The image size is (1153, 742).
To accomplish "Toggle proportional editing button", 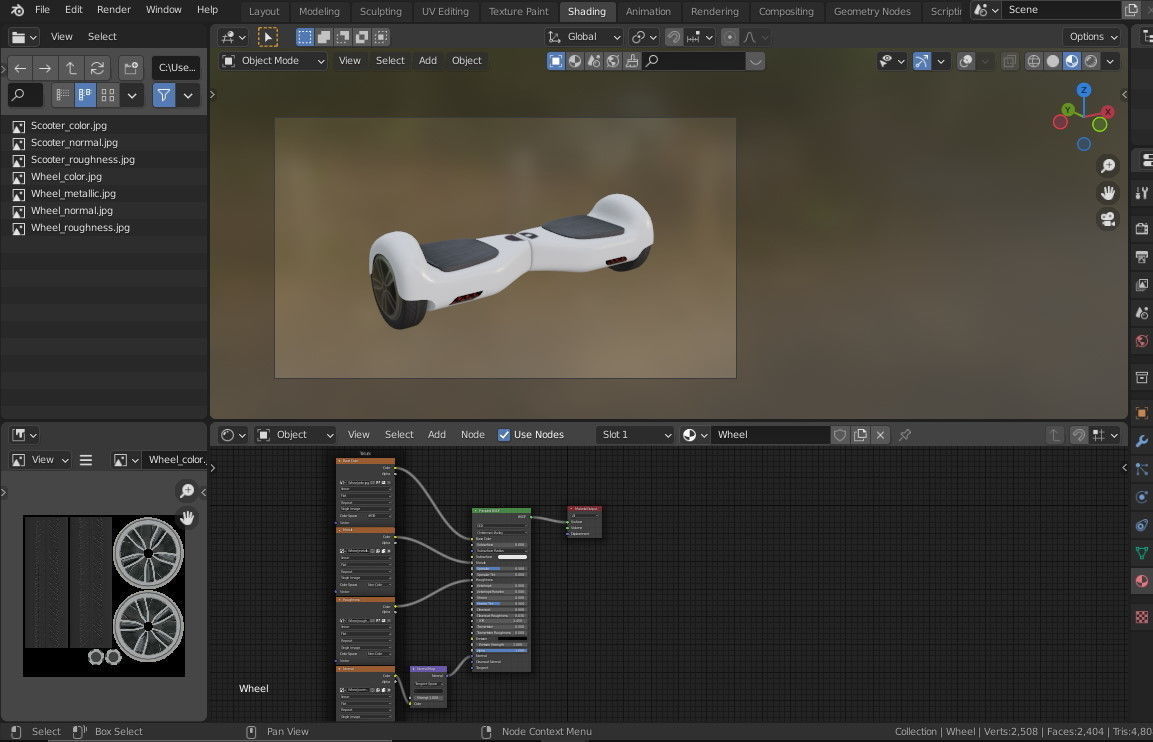I will point(729,37).
